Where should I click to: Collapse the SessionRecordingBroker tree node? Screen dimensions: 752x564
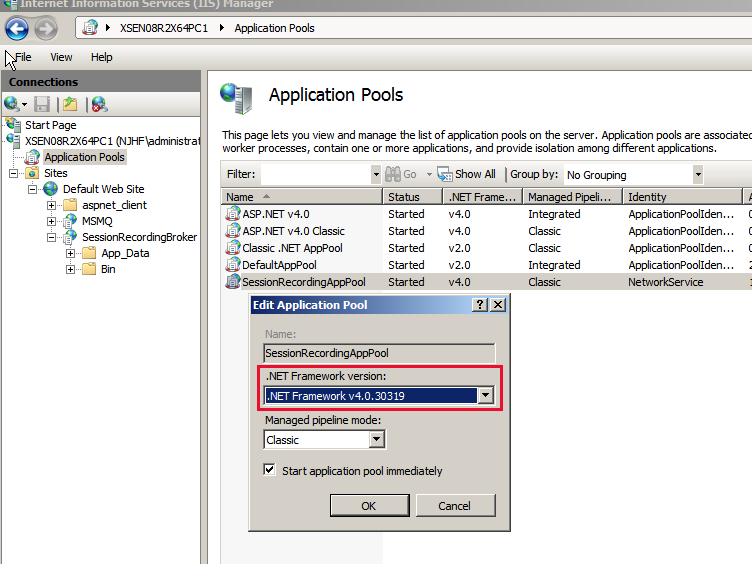click(52, 237)
